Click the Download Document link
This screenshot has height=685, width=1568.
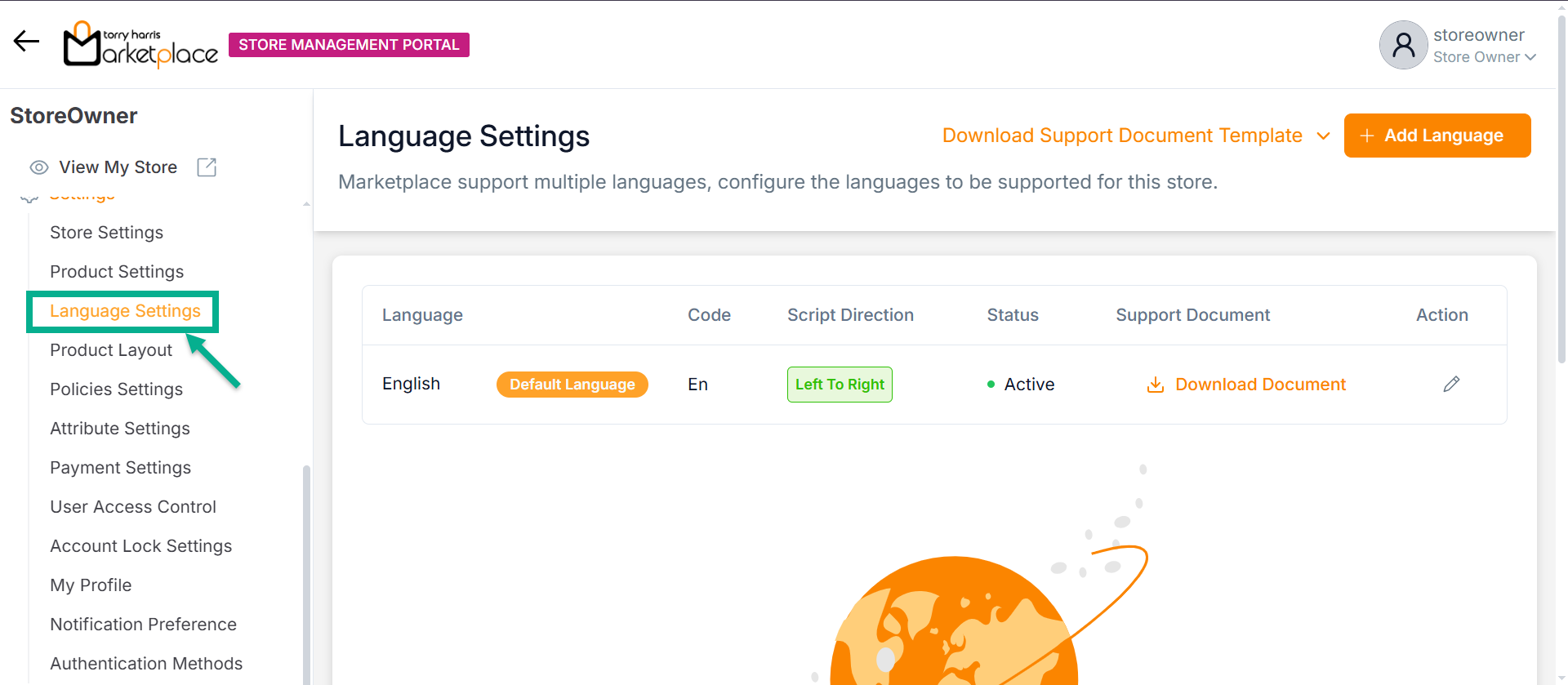(x=1259, y=385)
